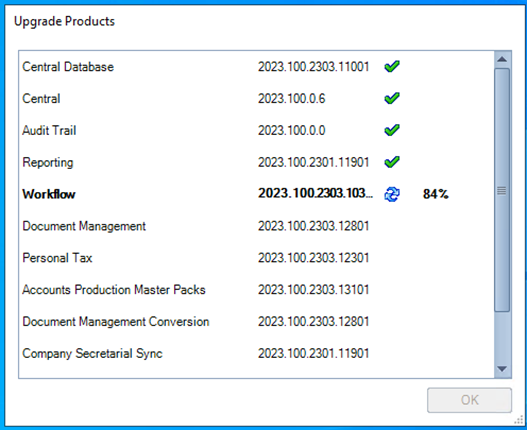
Task: Select the Audit Trail product name
Action: pyautogui.click(x=49, y=130)
